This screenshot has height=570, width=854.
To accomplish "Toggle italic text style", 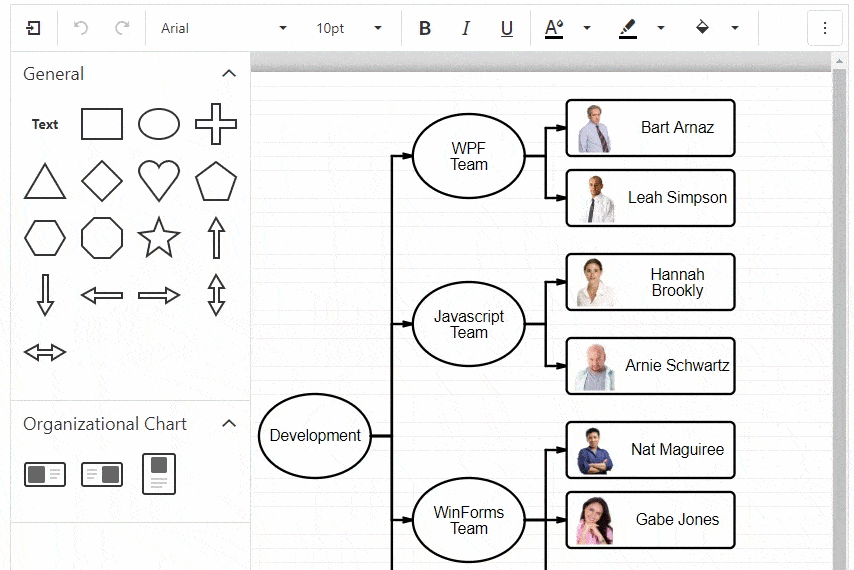I will pyautogui.click(x=466, y=28).
